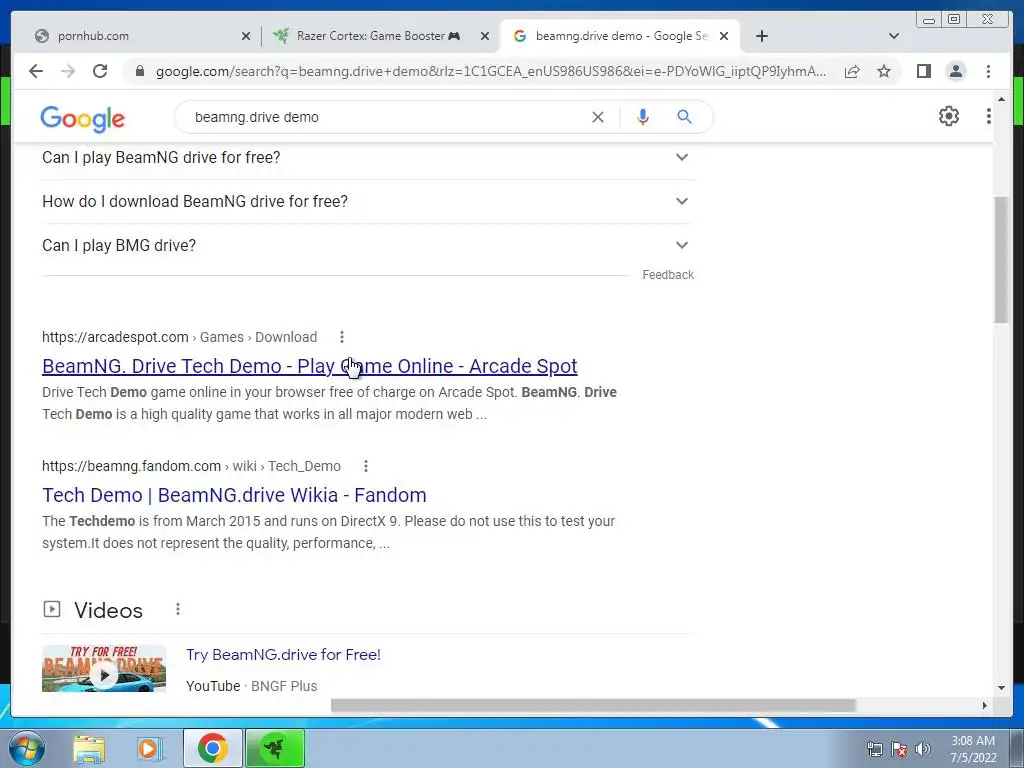This screenshot has width=1024, height=768.
Task: Click the Chrome taskbar button
Action: (x=212, y=748)
